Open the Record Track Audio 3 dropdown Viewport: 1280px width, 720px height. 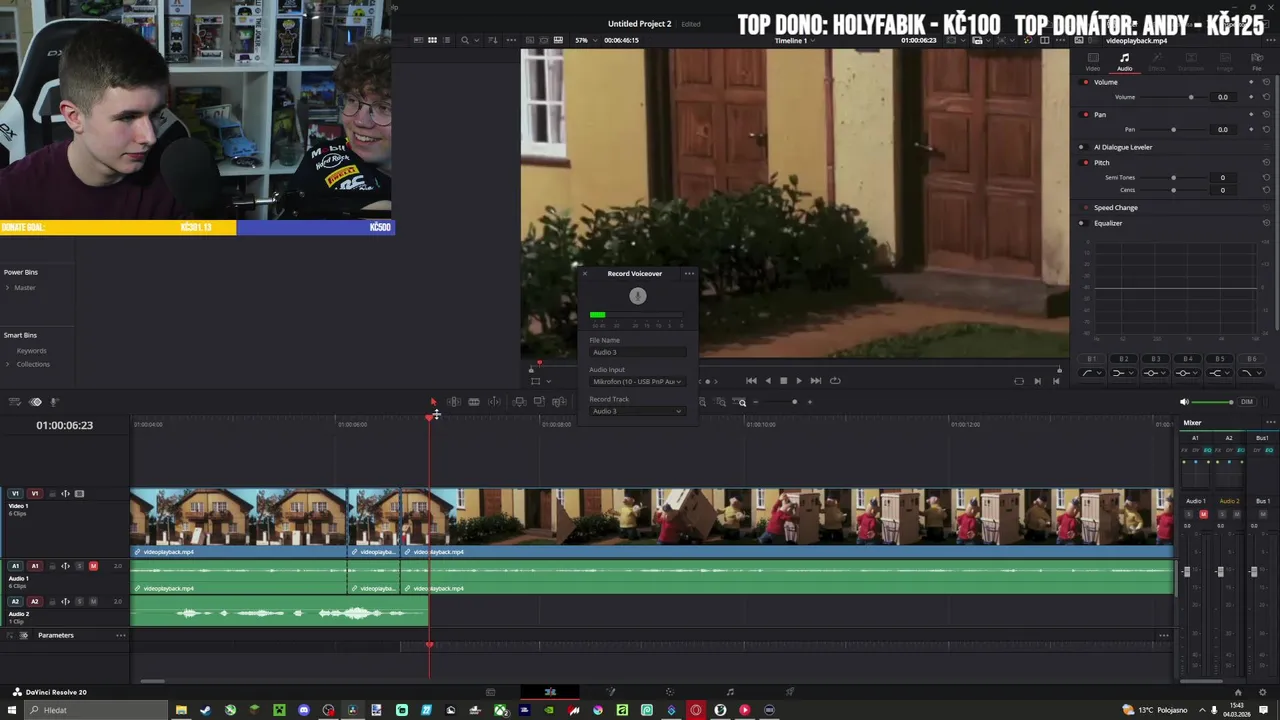pos(638,411)
